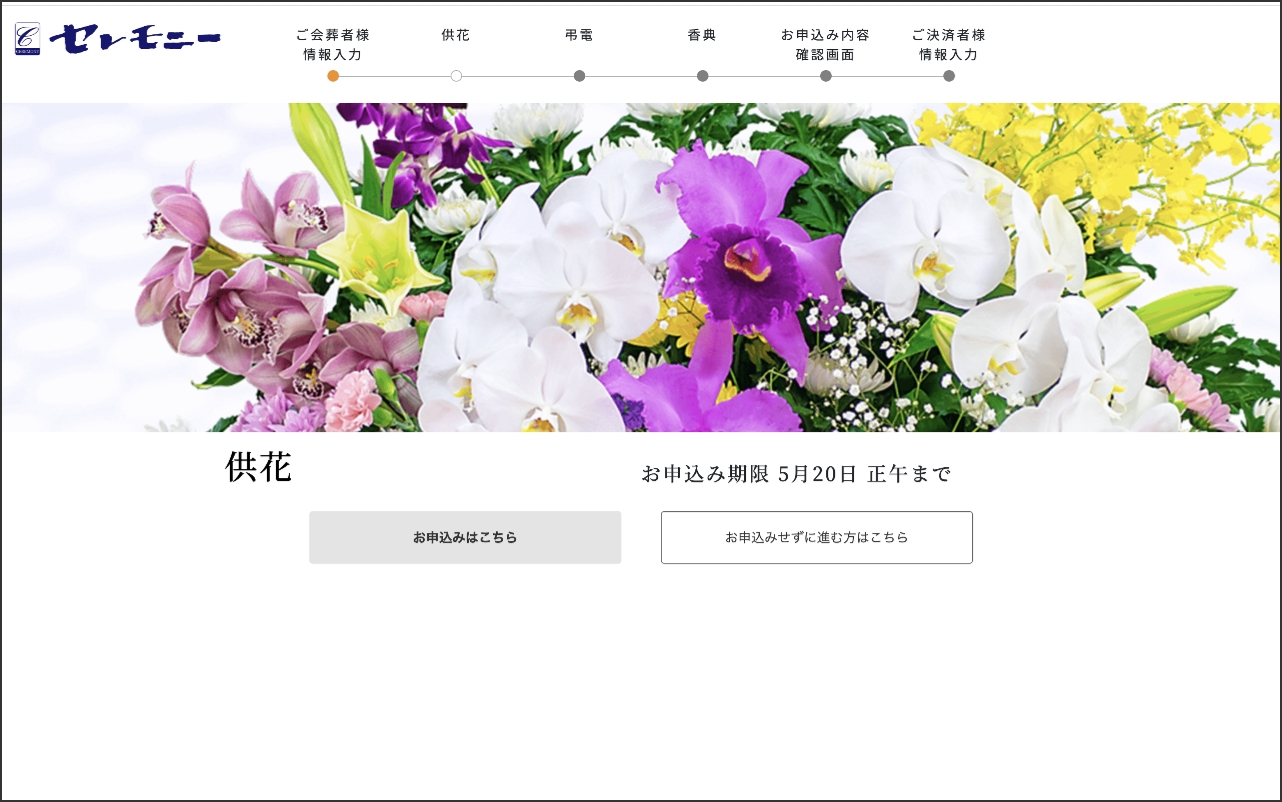Go to the 弔電 step label
Screen dimensions: 1282x802
point(579,35)
